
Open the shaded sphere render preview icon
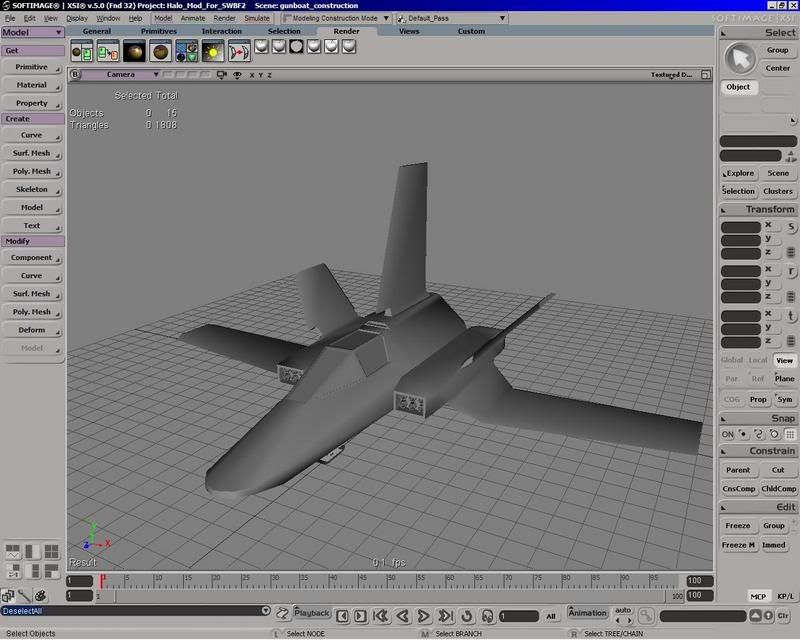click(x=134, y=52)
